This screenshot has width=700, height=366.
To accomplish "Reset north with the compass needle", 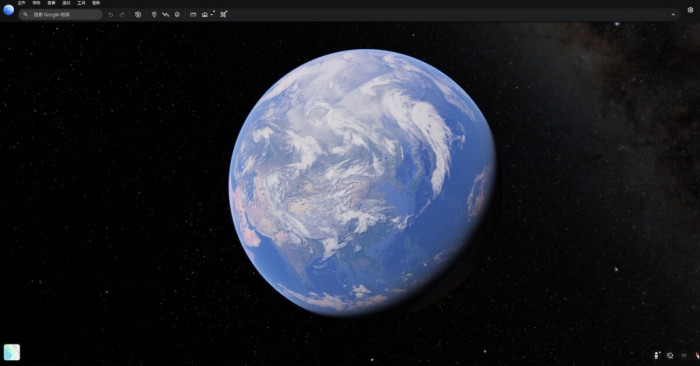I will click(697, 355).
